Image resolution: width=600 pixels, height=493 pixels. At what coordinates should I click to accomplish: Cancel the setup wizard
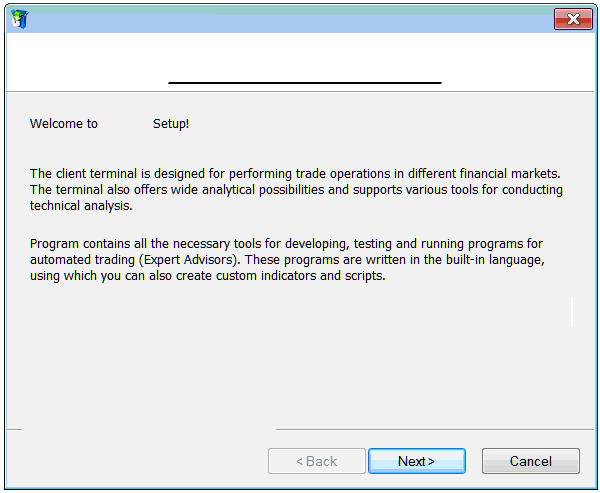point(530,461)
